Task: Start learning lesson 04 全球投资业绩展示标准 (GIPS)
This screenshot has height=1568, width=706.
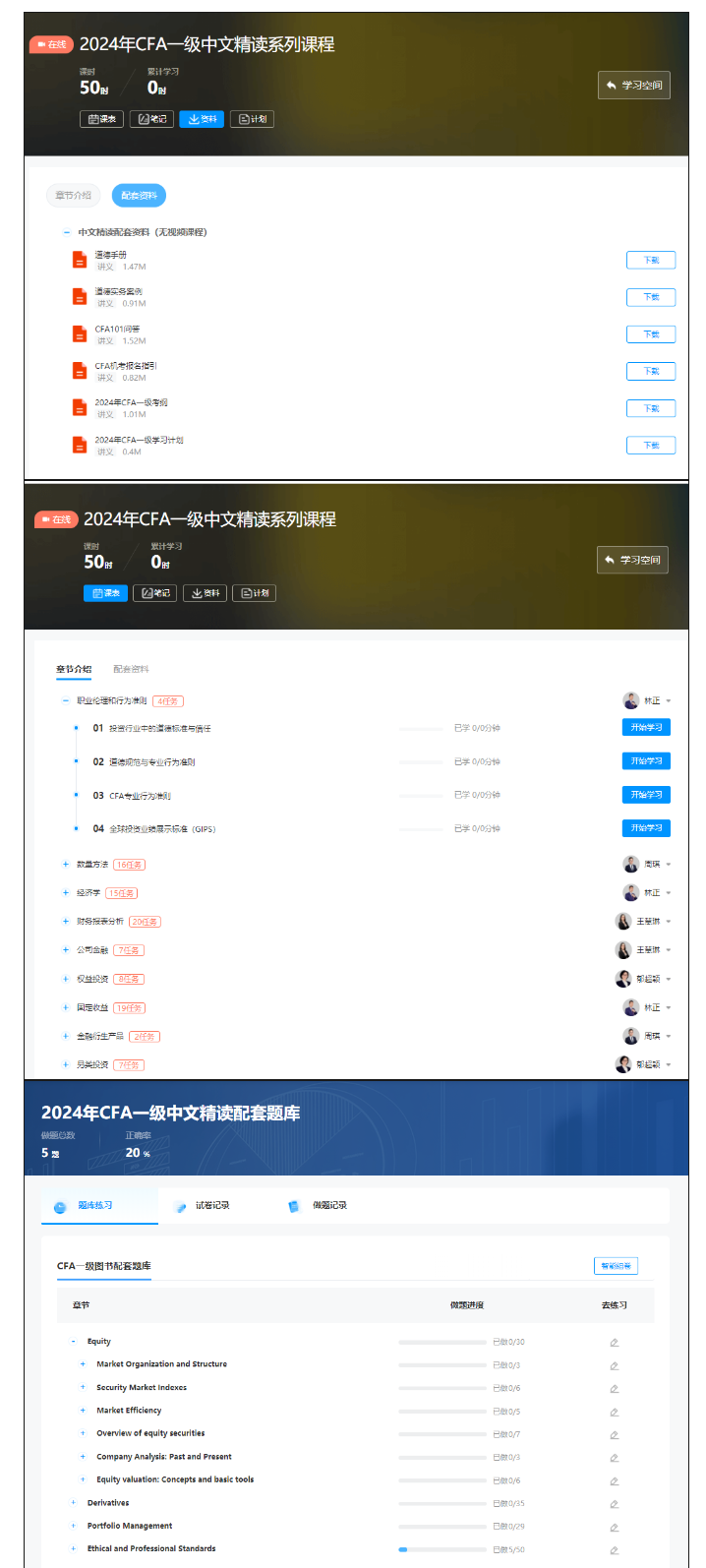Action: pyautogui.click(x=646, y=828)
